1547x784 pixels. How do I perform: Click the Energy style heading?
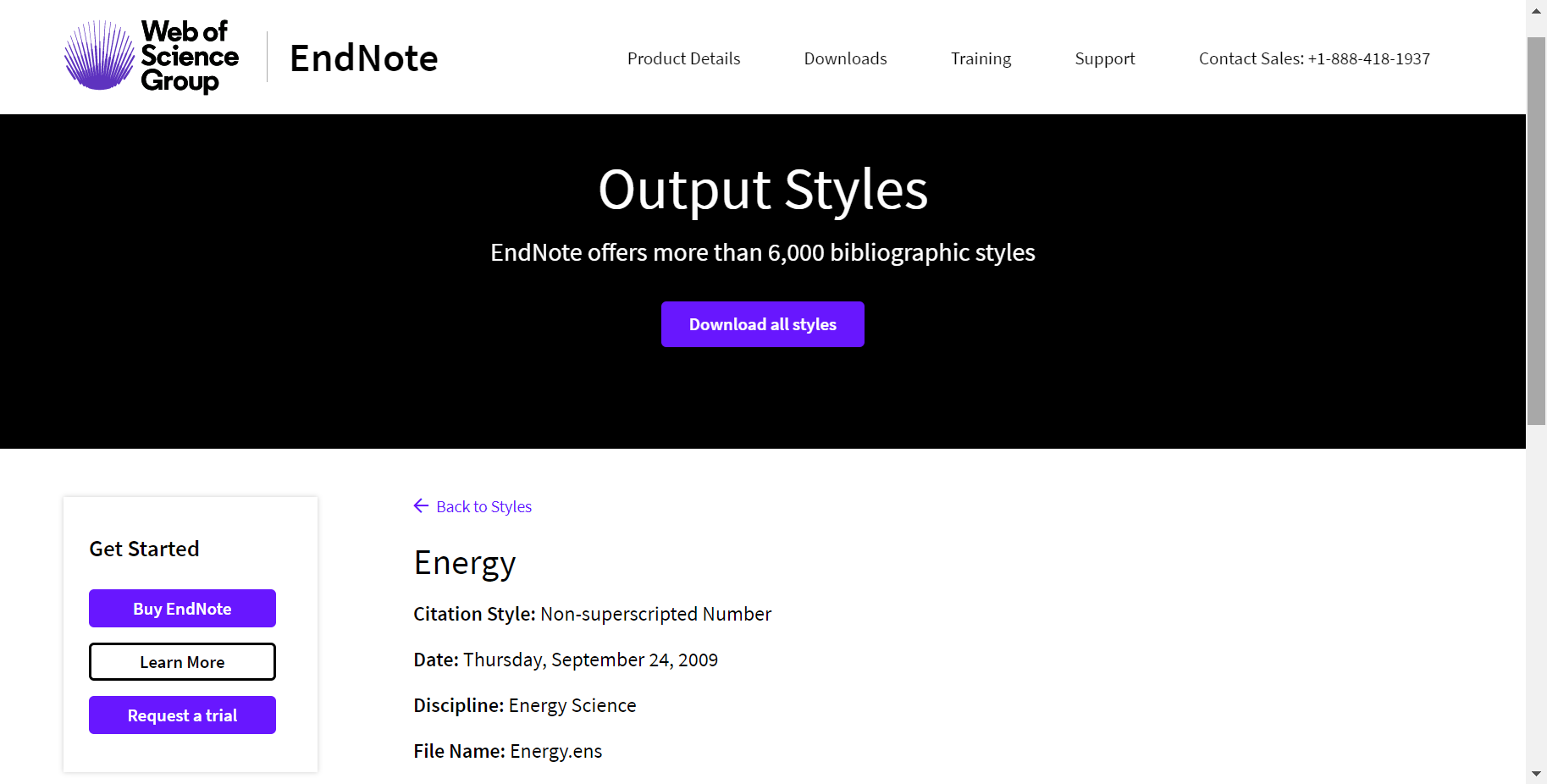pyautogui.click(x=464, y=562)
